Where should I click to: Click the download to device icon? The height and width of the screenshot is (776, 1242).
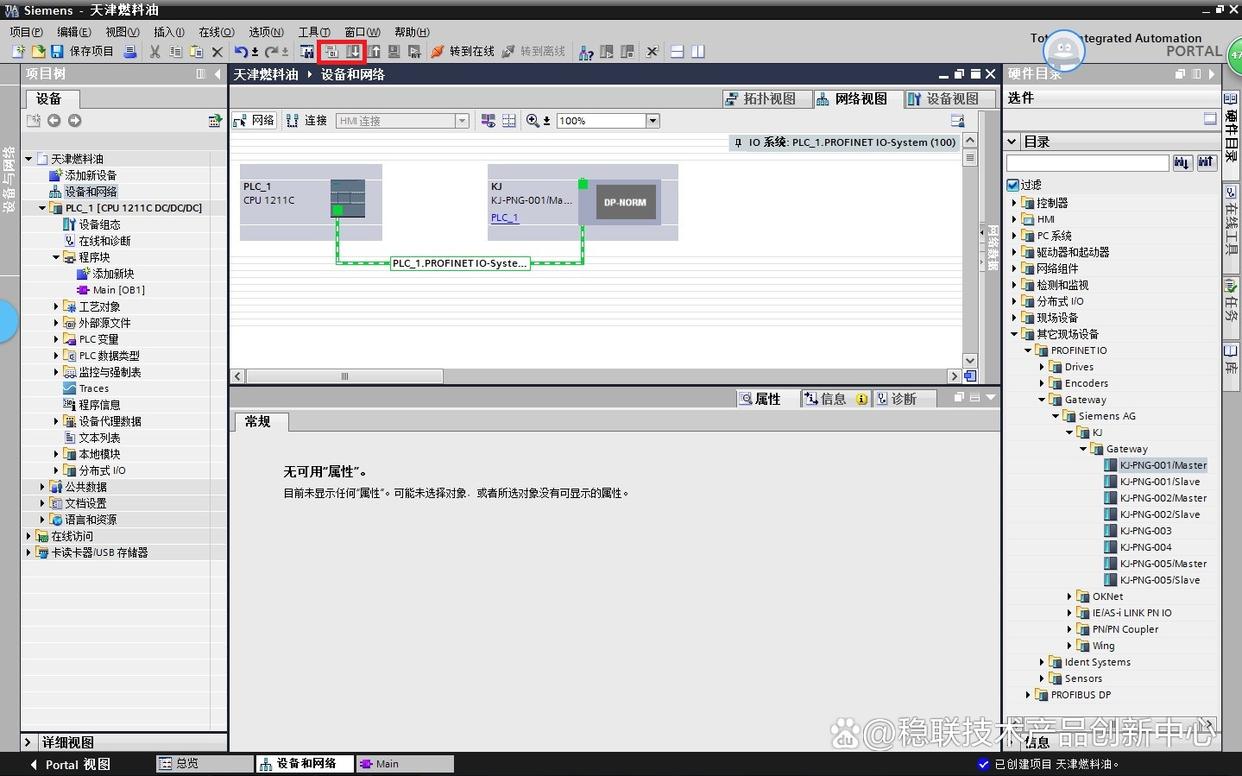(353, 52)
